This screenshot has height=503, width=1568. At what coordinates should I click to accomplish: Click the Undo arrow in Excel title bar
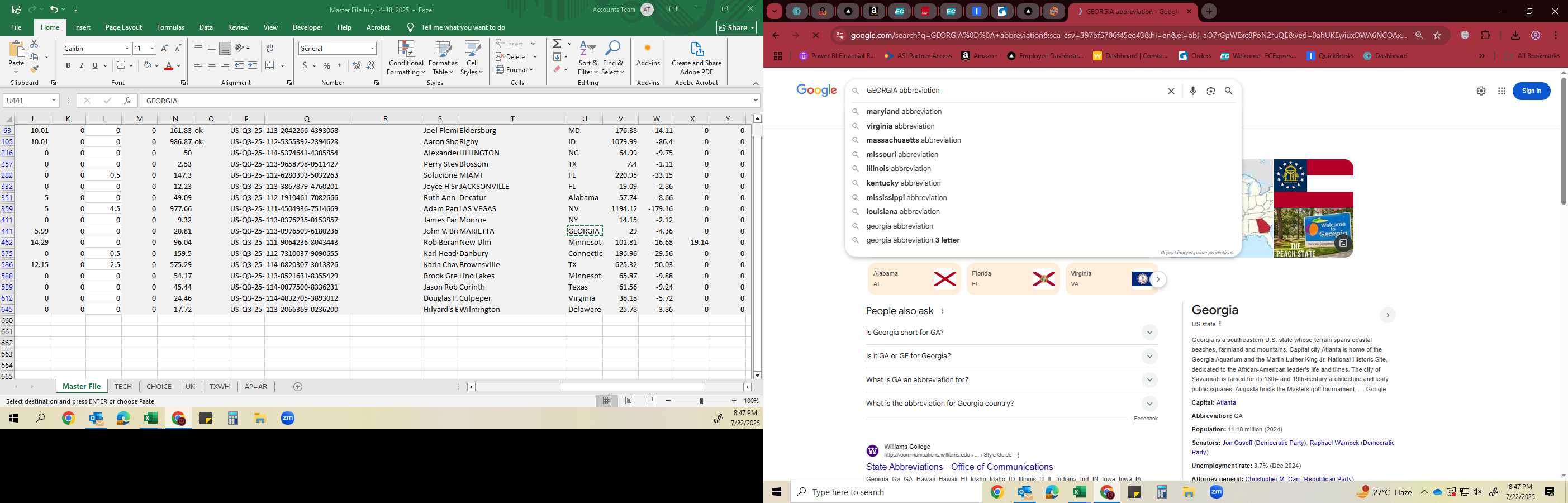click(x=54, y=9)
